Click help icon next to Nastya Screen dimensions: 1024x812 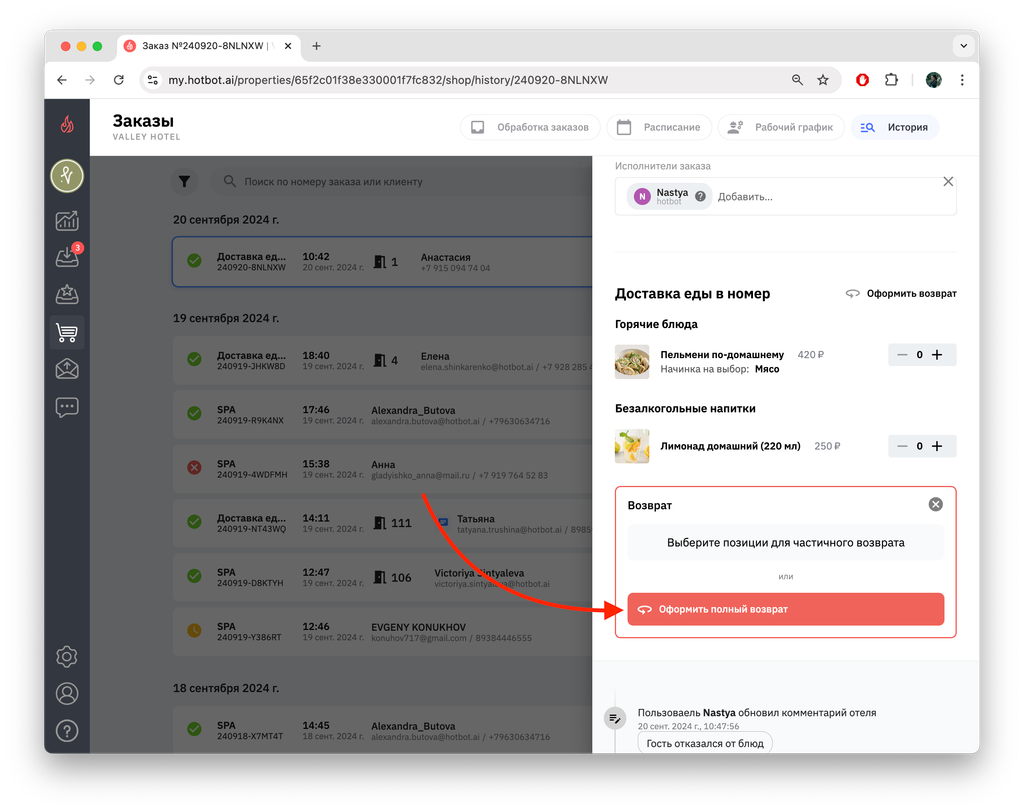(700, 197)
